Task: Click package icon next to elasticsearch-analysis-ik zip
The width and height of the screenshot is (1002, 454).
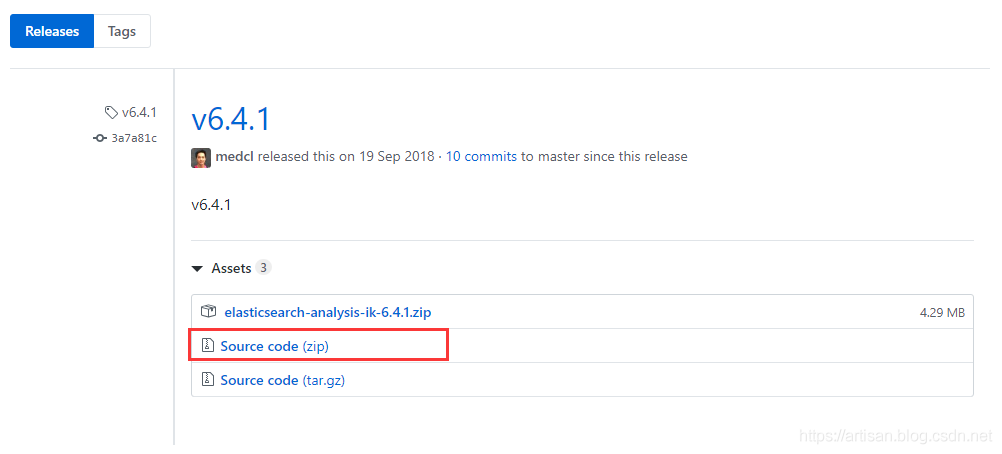Action: [208, 312]
